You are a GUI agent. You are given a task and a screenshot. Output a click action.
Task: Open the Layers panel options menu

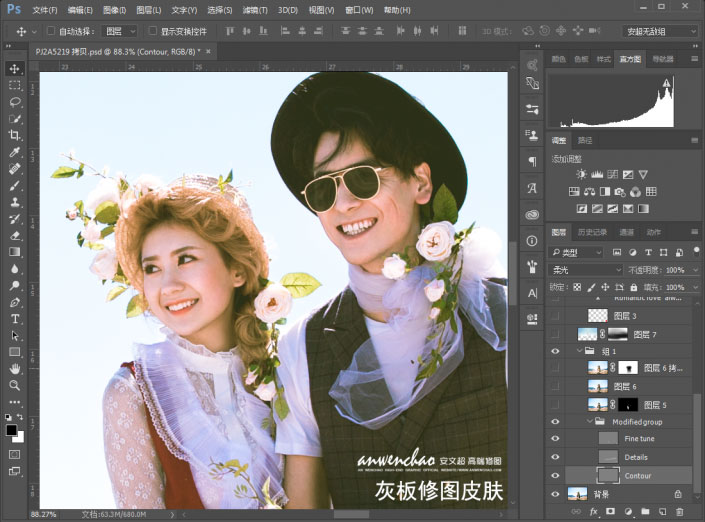coord(695,232)
